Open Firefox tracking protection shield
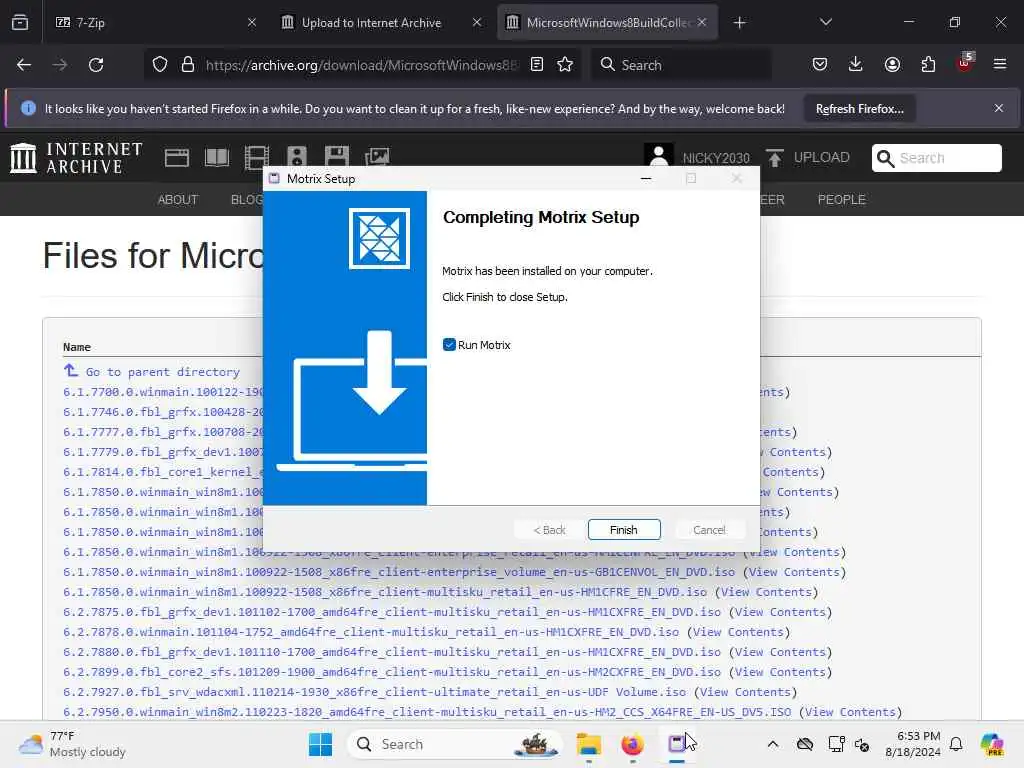Image resolution: width=1024 pixels, height=768 pixels. point(160,65)
